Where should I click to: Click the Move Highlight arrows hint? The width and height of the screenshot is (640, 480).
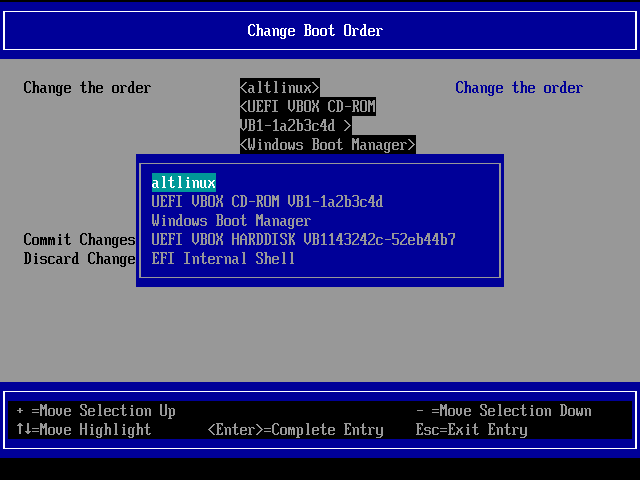[84, 429]
